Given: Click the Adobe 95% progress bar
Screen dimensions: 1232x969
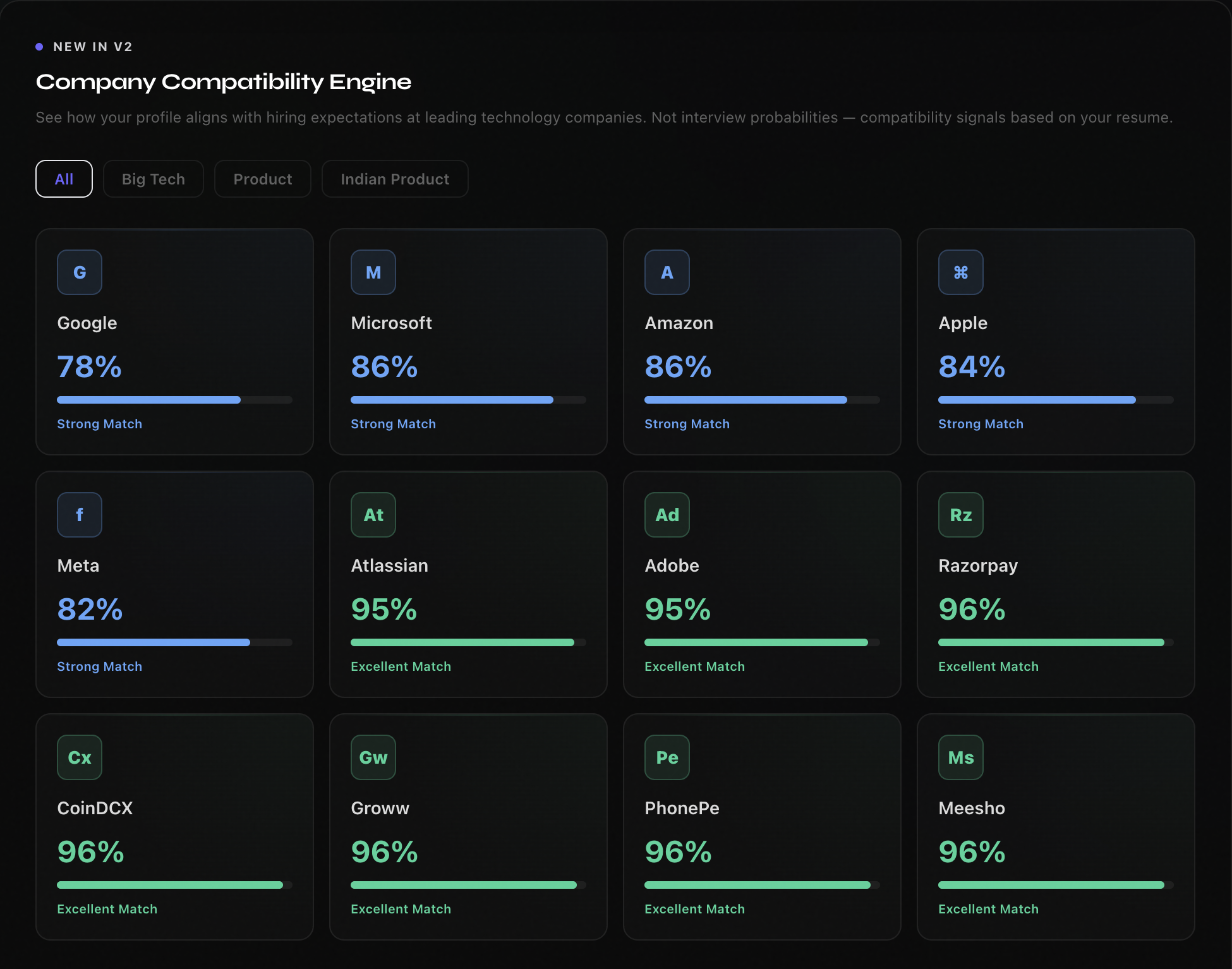Looking at the screenshot, I should click(762, 642).
